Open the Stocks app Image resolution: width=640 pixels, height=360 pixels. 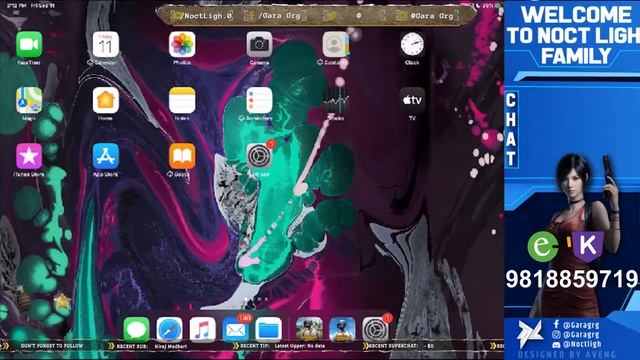point(336,100)
